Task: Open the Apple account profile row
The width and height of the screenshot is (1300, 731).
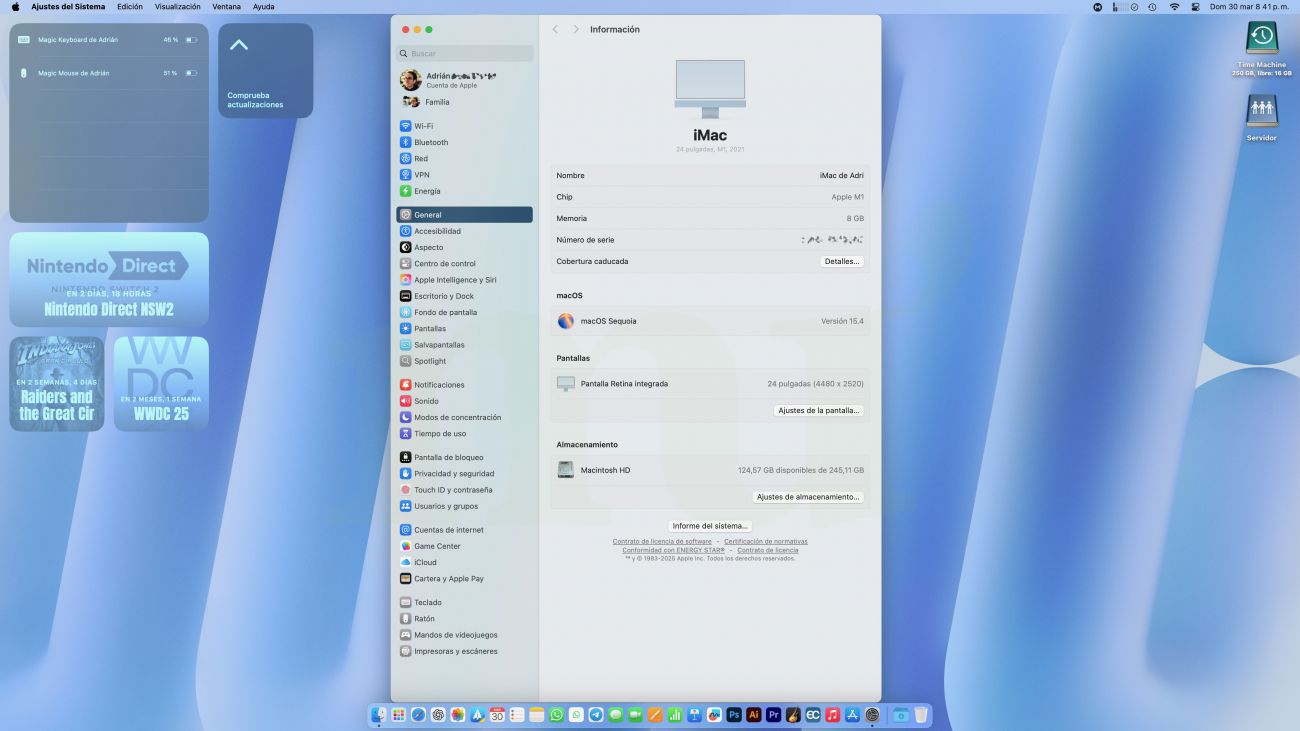Action: [x=464, y=80]
